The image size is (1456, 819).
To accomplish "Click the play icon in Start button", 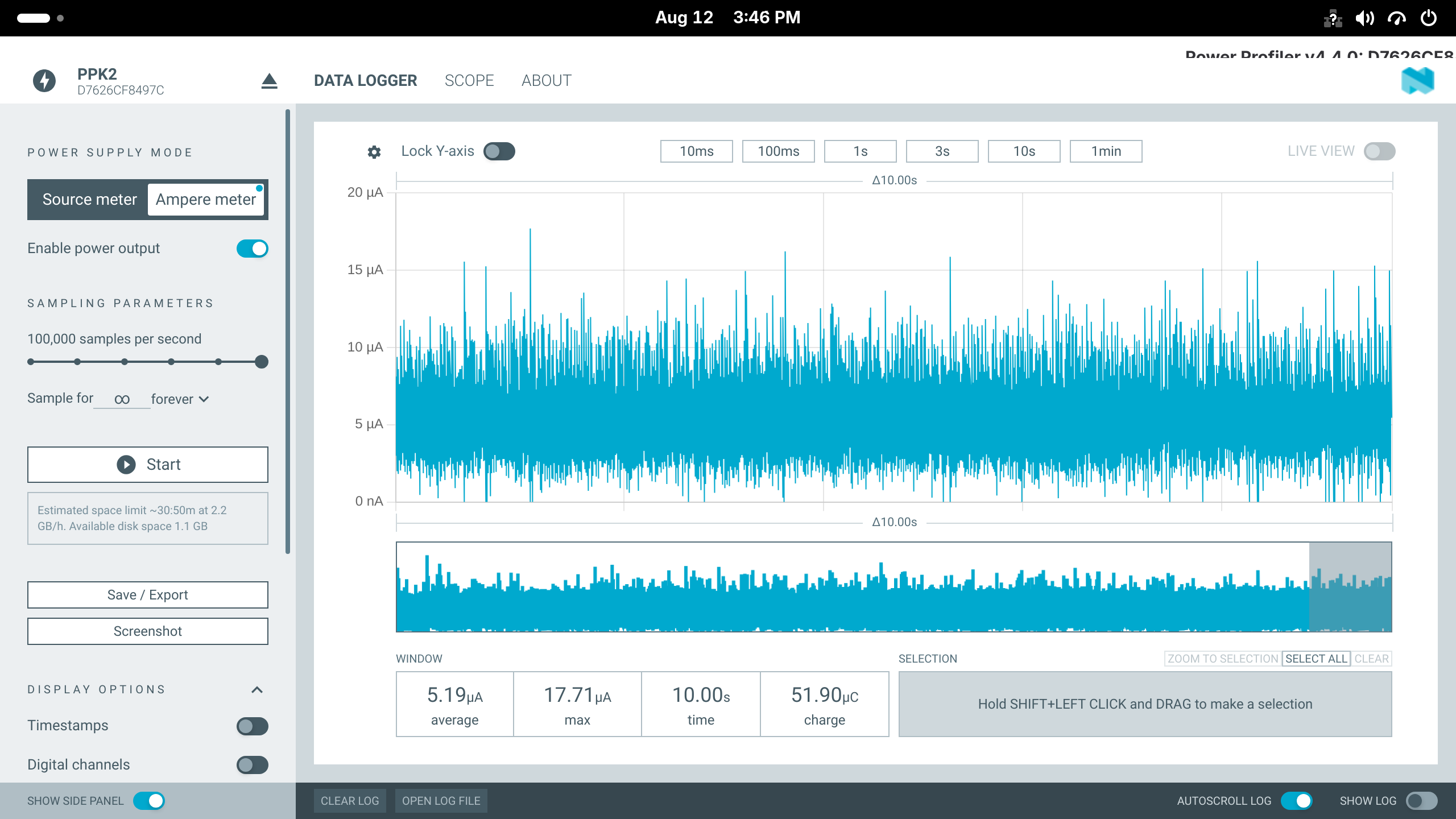I will pyautogui.click(x=126, y=465).
